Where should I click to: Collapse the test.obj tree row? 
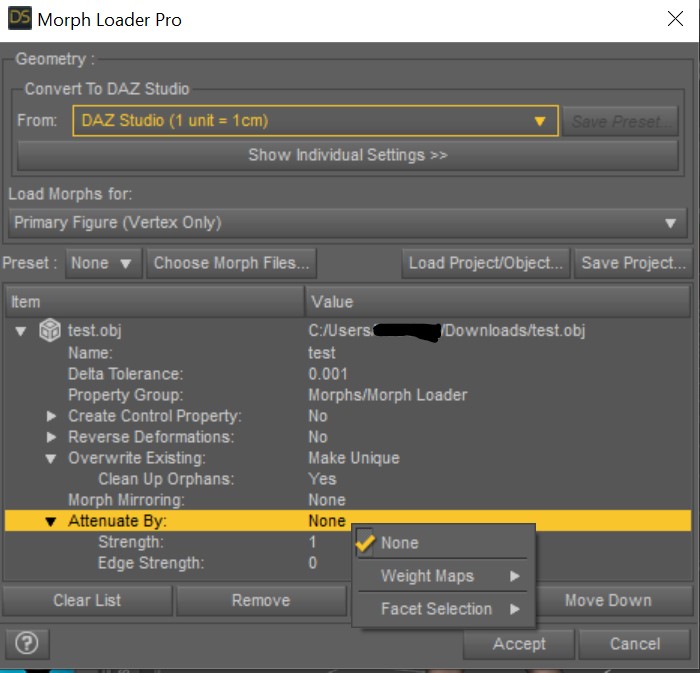pos(21,331)
